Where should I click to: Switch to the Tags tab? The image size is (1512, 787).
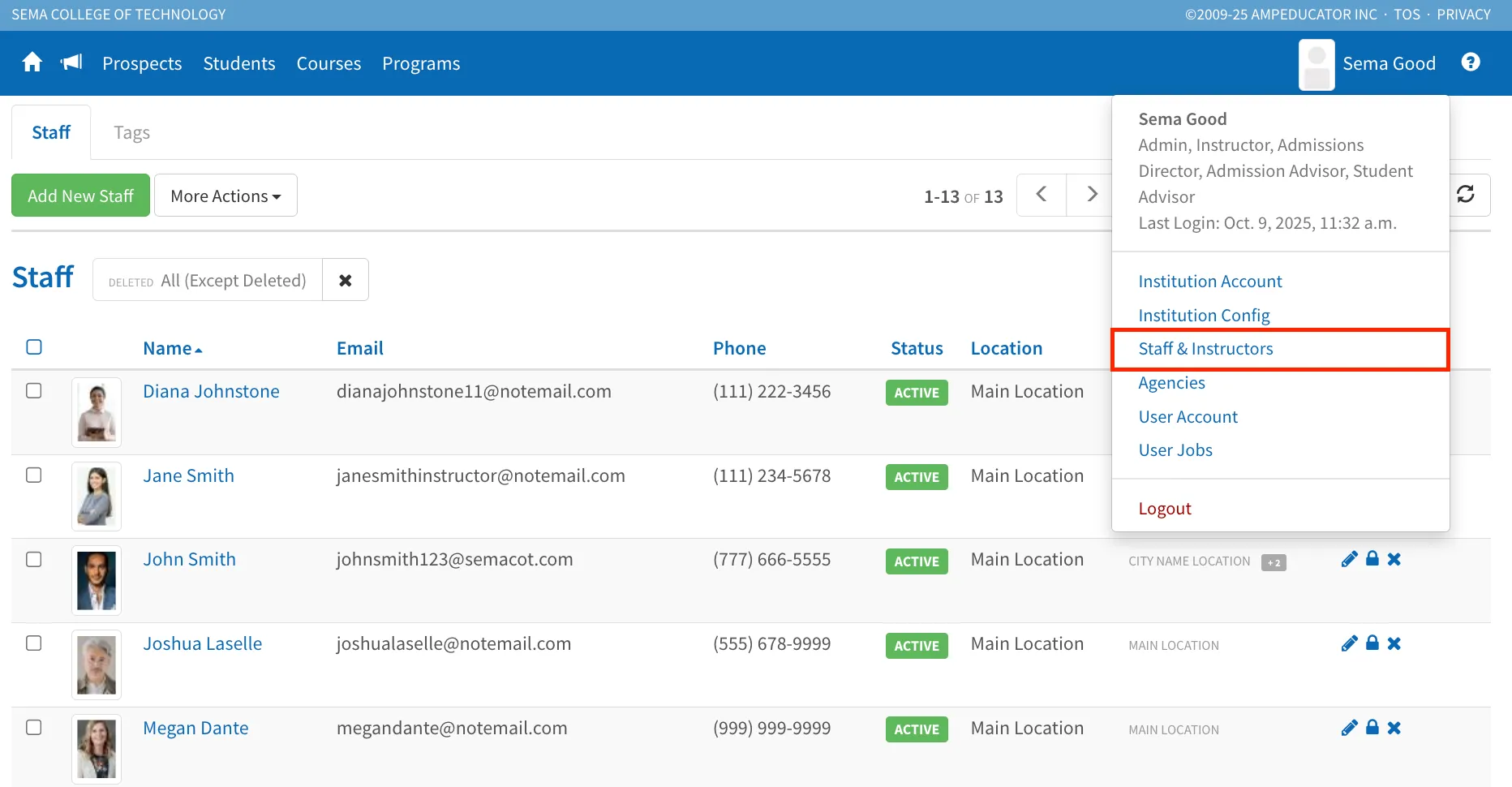131,132
